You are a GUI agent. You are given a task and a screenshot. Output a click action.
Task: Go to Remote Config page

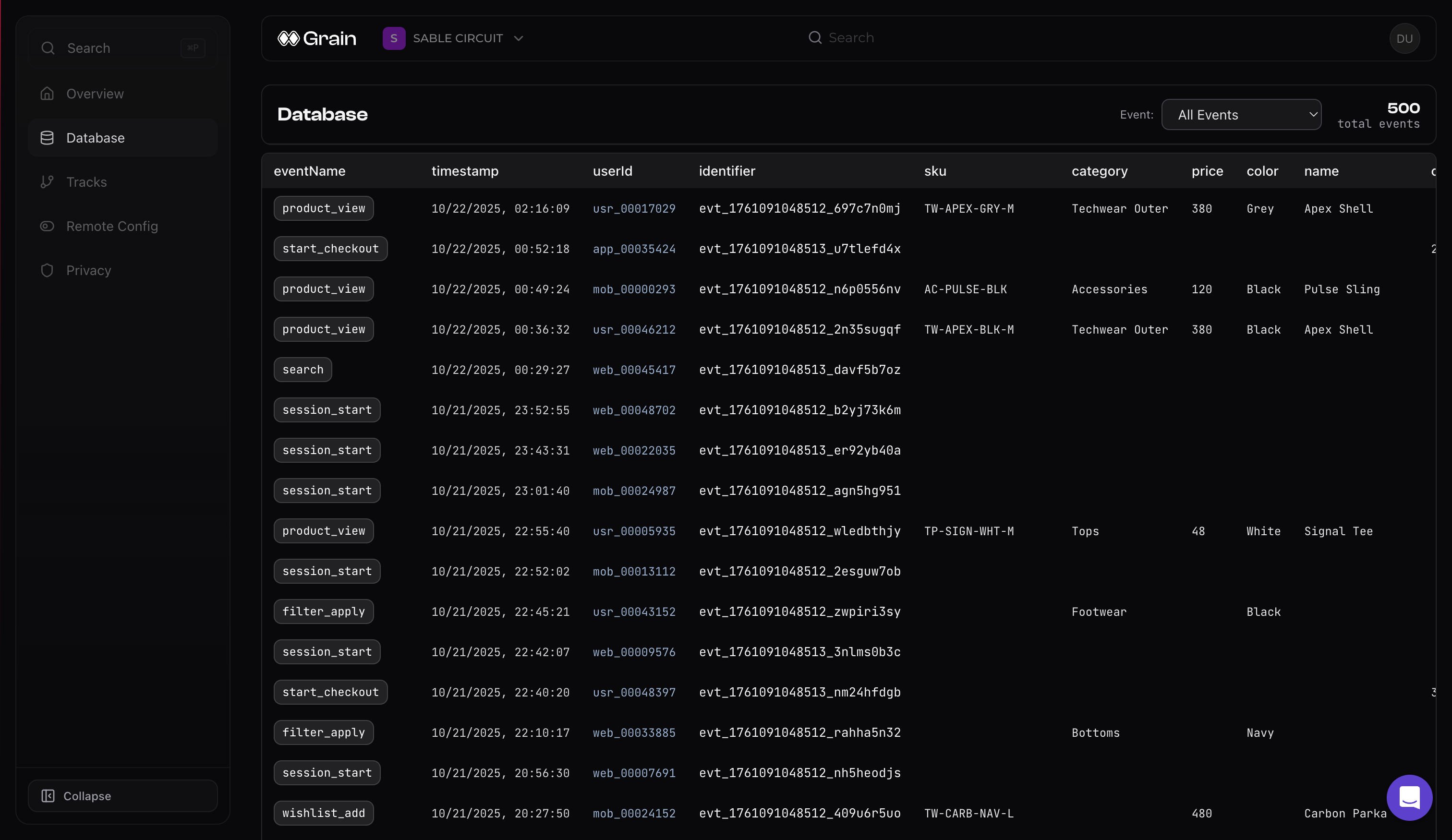coord(112,227)
